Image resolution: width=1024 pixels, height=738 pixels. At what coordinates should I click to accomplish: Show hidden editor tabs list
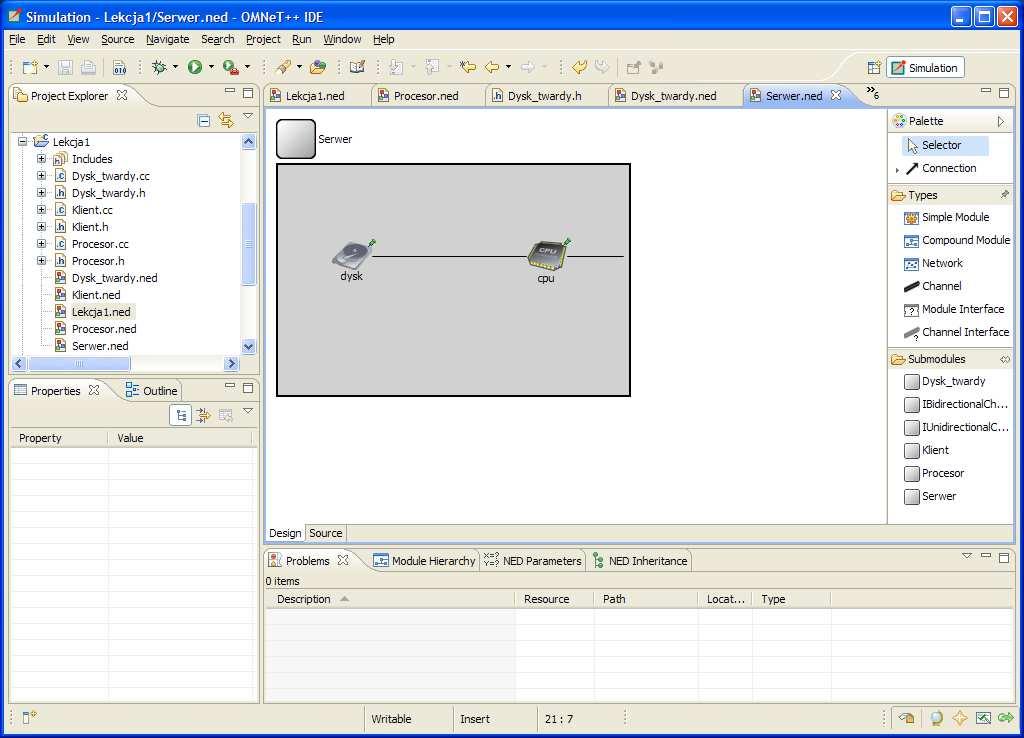click(x=872, y=93)
